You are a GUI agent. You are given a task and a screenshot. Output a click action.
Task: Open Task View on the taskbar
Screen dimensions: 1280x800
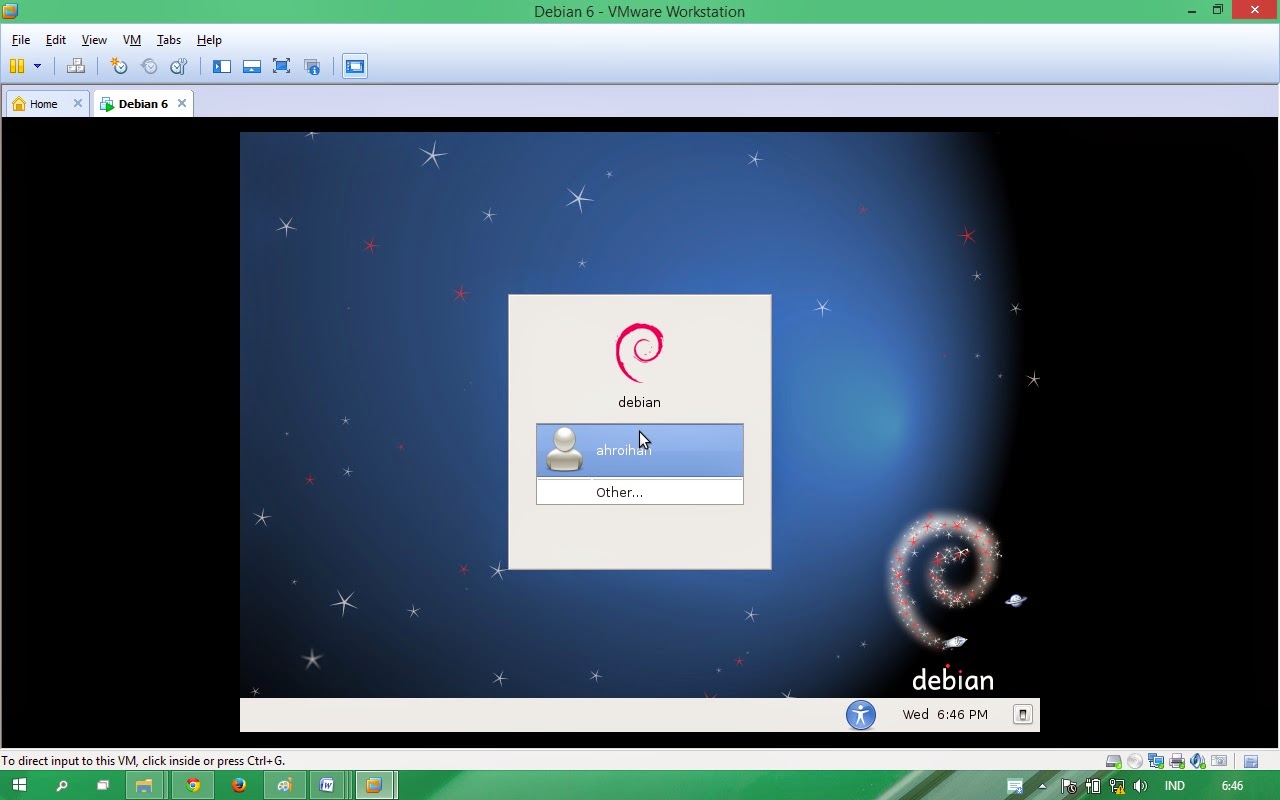coord(102,786)
